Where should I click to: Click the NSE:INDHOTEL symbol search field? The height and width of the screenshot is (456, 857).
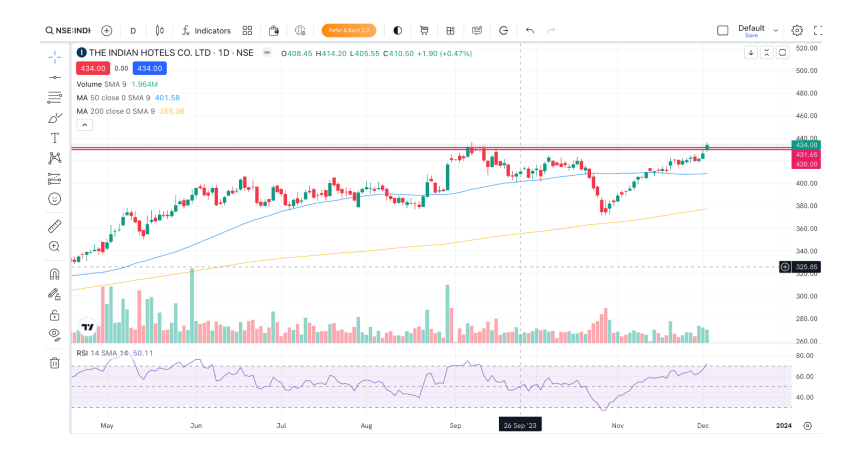(70, 31)
